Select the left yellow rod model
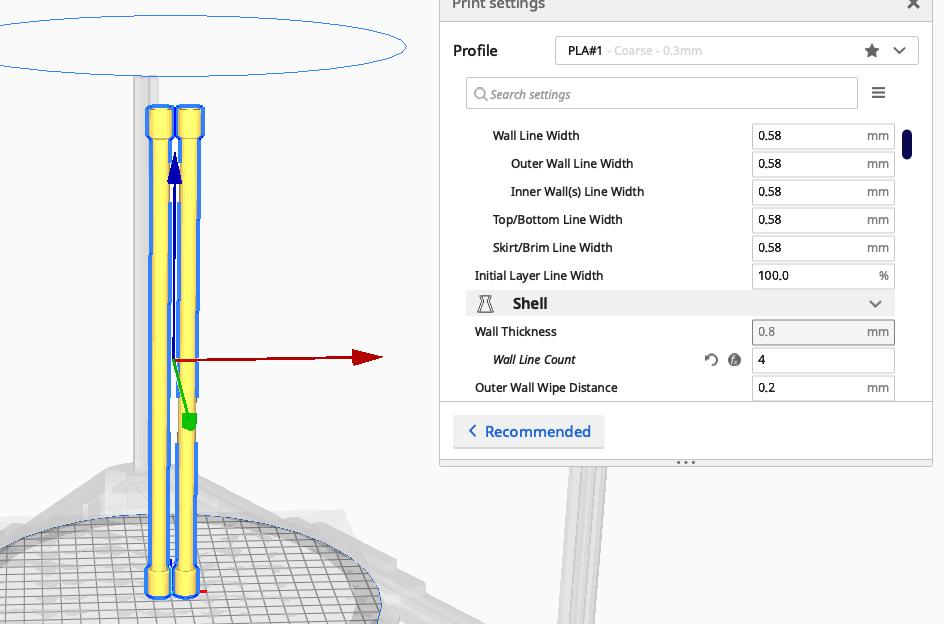This screenshot has height=624, width=944. coord(160,351)
